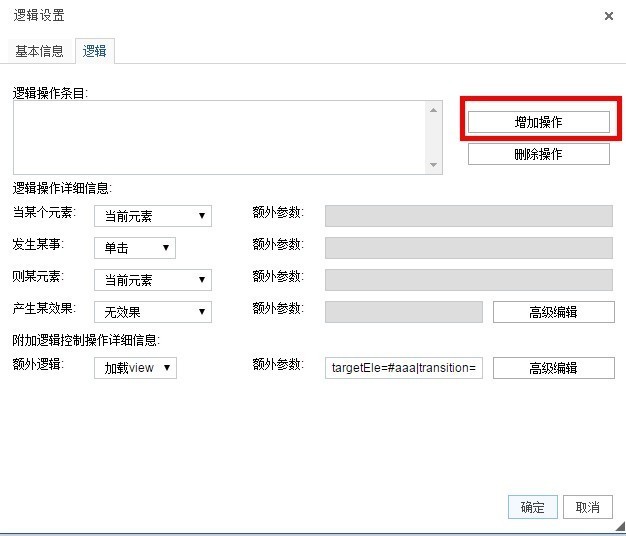Click the 删除操作 button

click(539, 154)
